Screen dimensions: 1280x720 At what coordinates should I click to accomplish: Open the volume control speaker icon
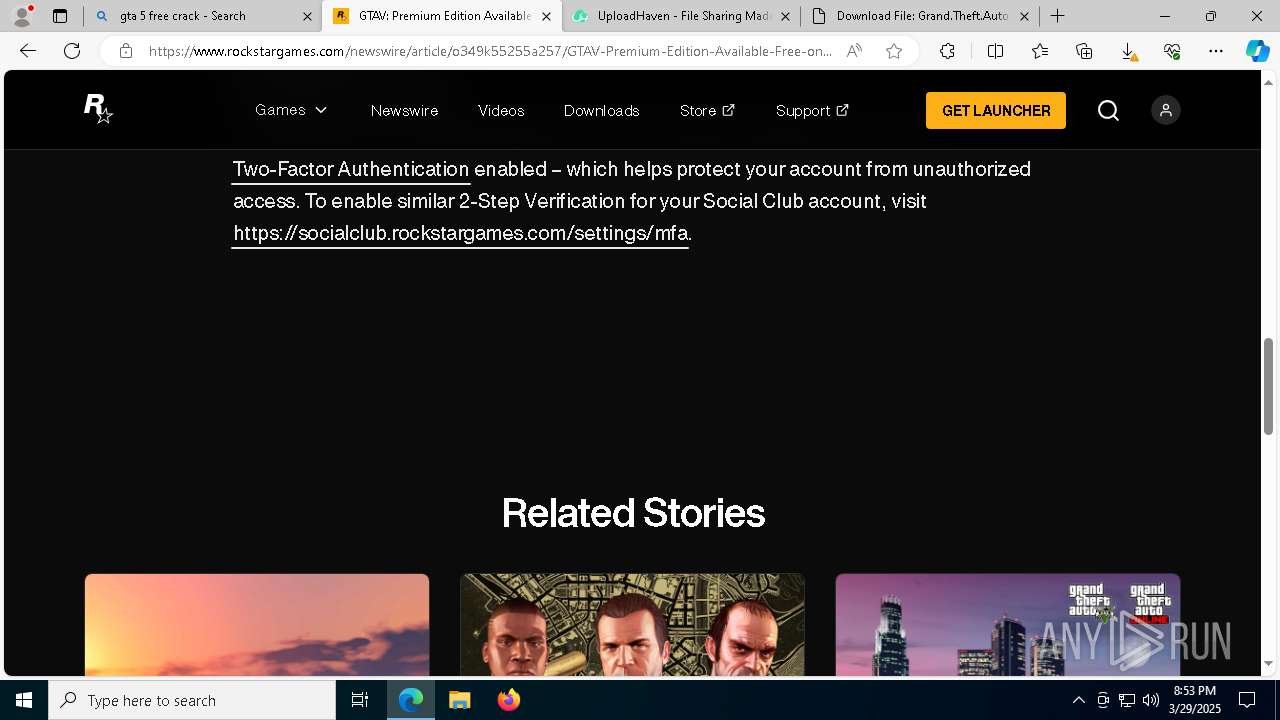click(x=1150, y=700)
